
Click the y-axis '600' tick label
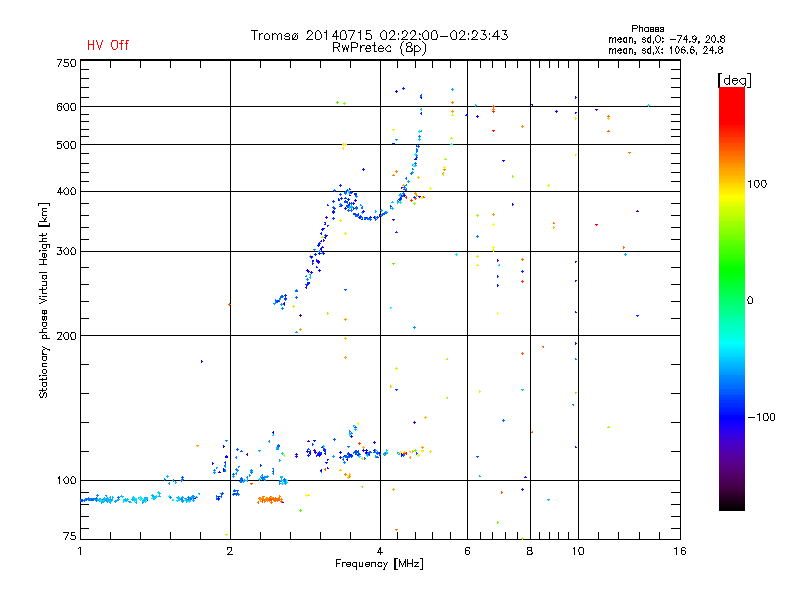[x=66, y=107]
